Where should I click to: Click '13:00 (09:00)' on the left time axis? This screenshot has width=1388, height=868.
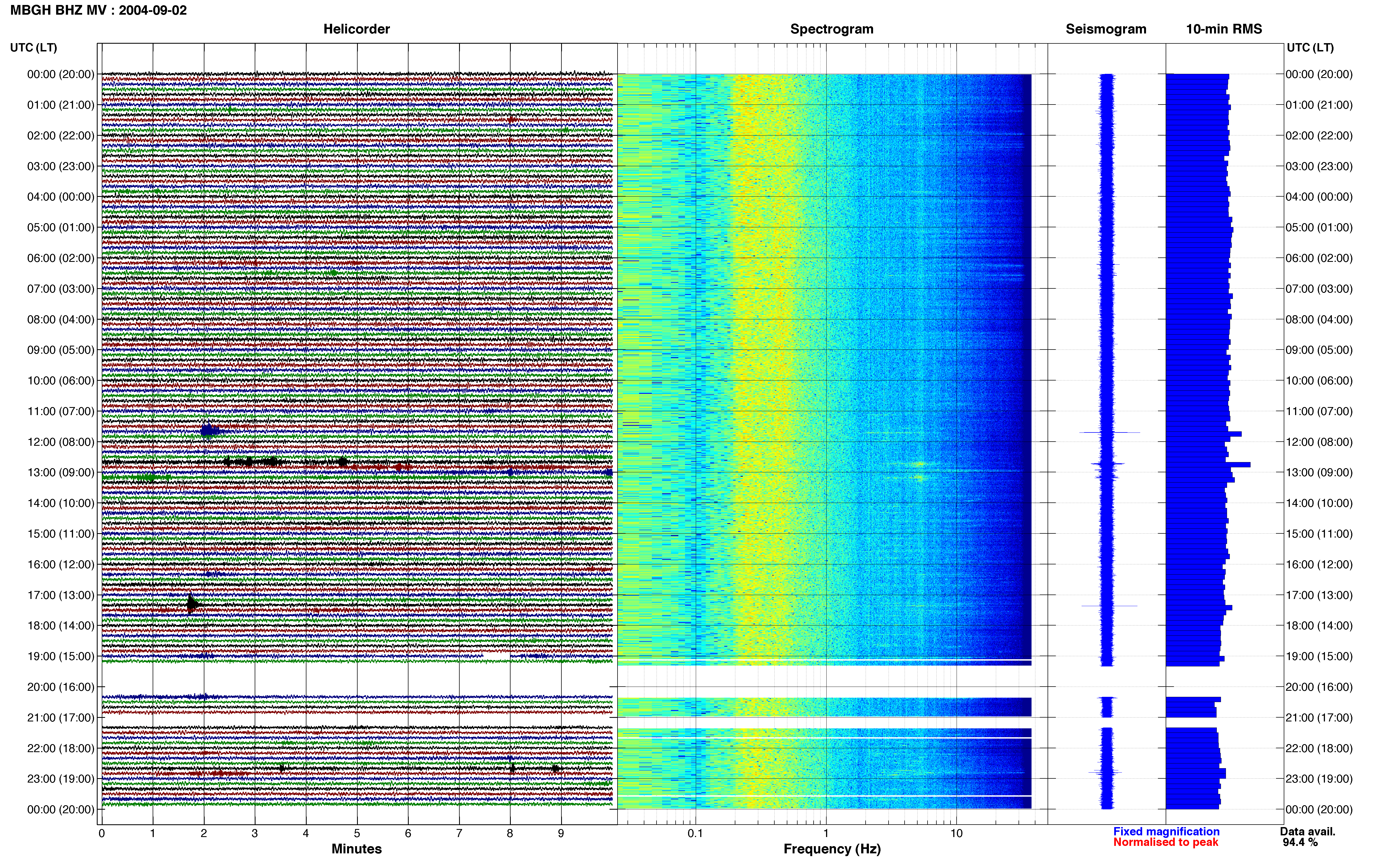tap(61, 473)
